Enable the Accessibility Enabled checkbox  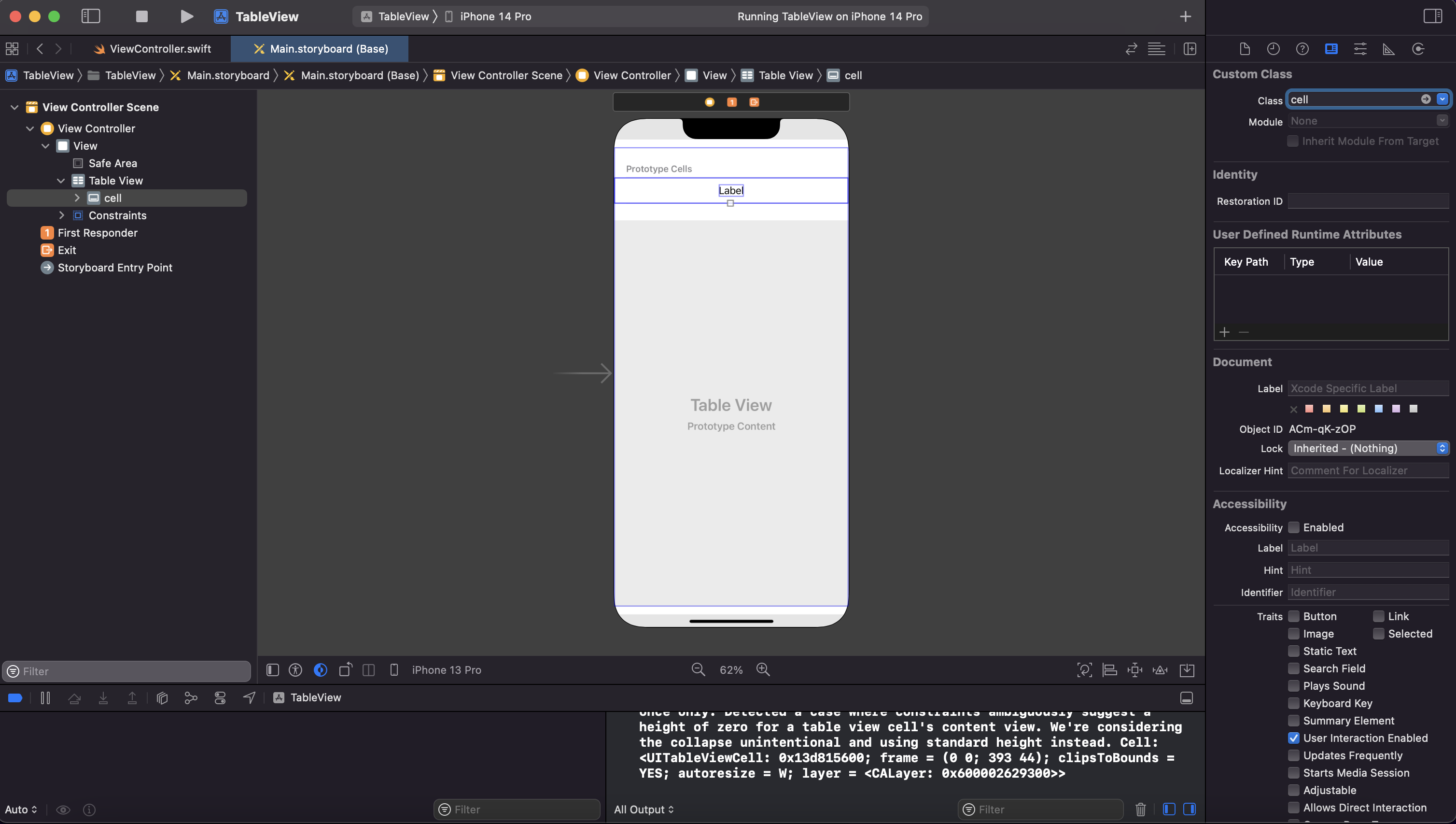click(x=1294, y=527)
